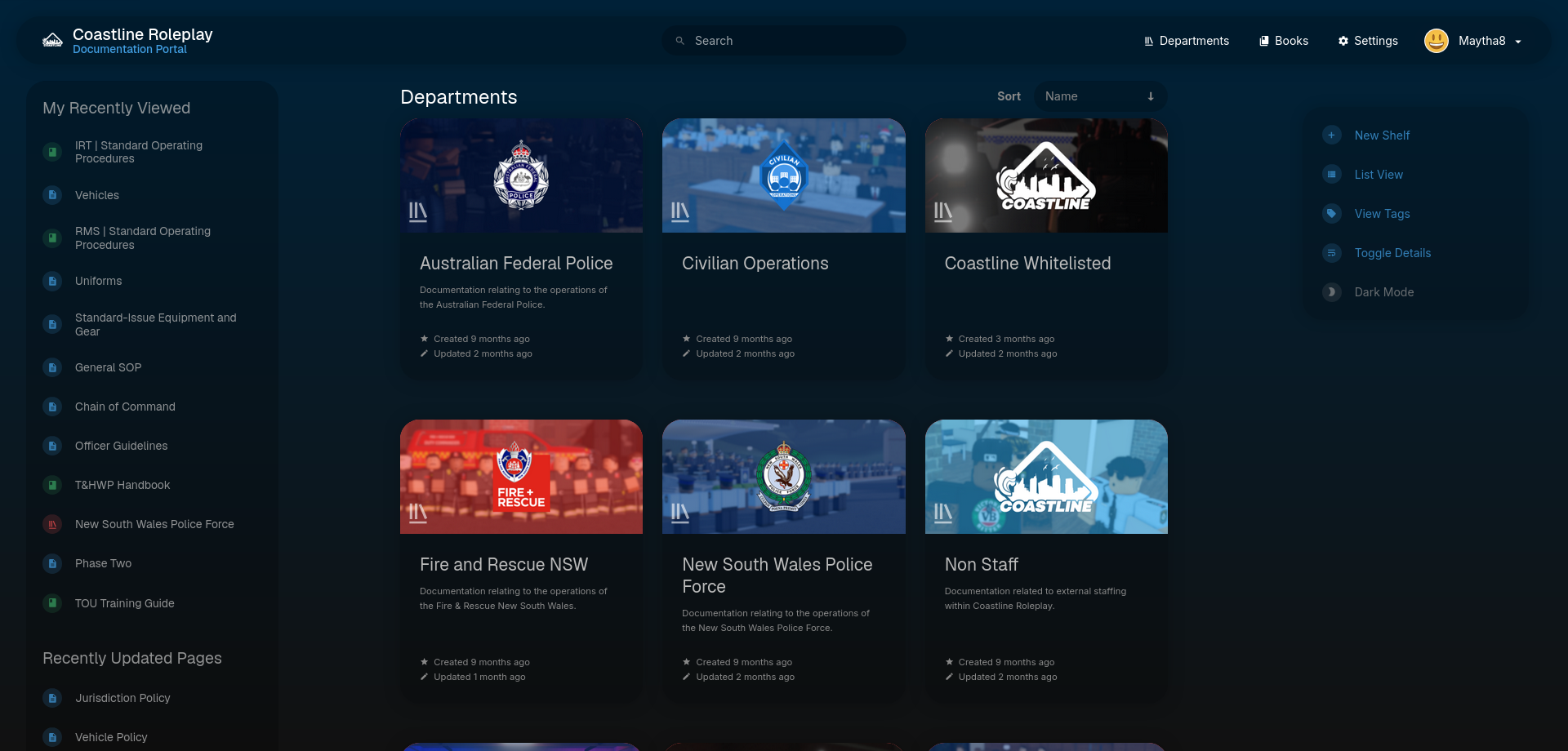Click the Dark Mode moon icon
Screen dimensions: 1568x751
point(1332,292)
